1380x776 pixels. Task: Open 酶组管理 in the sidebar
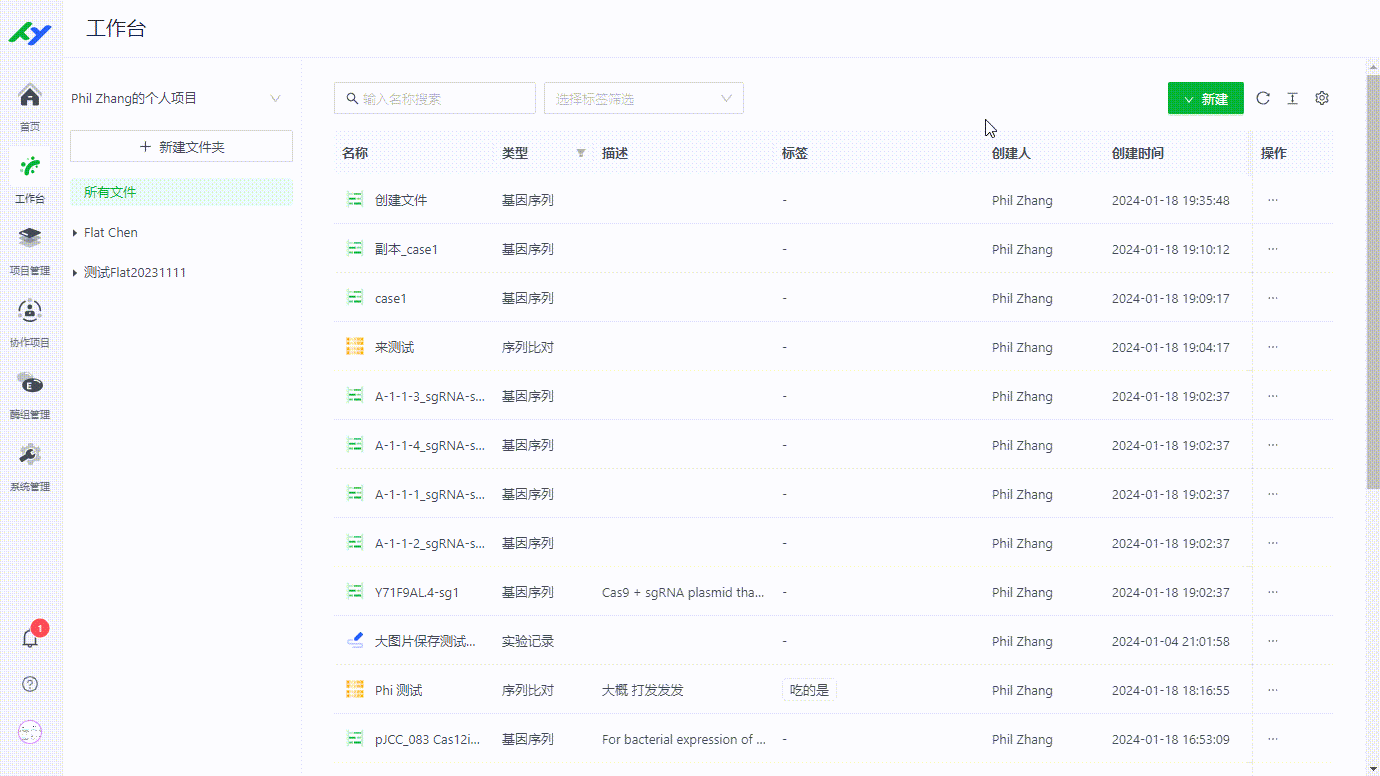(29, 385)
